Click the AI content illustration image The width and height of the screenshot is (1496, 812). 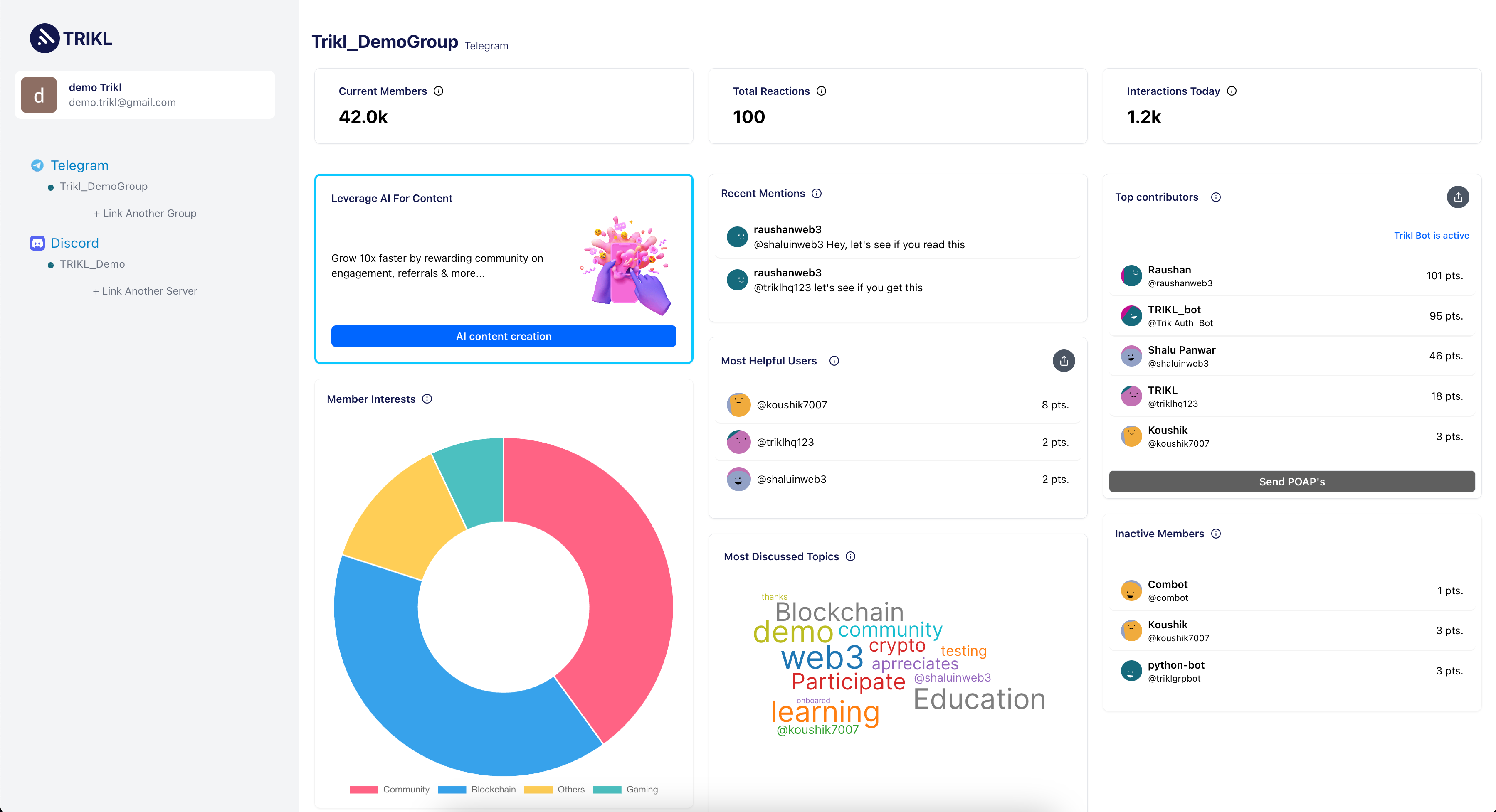626,265
